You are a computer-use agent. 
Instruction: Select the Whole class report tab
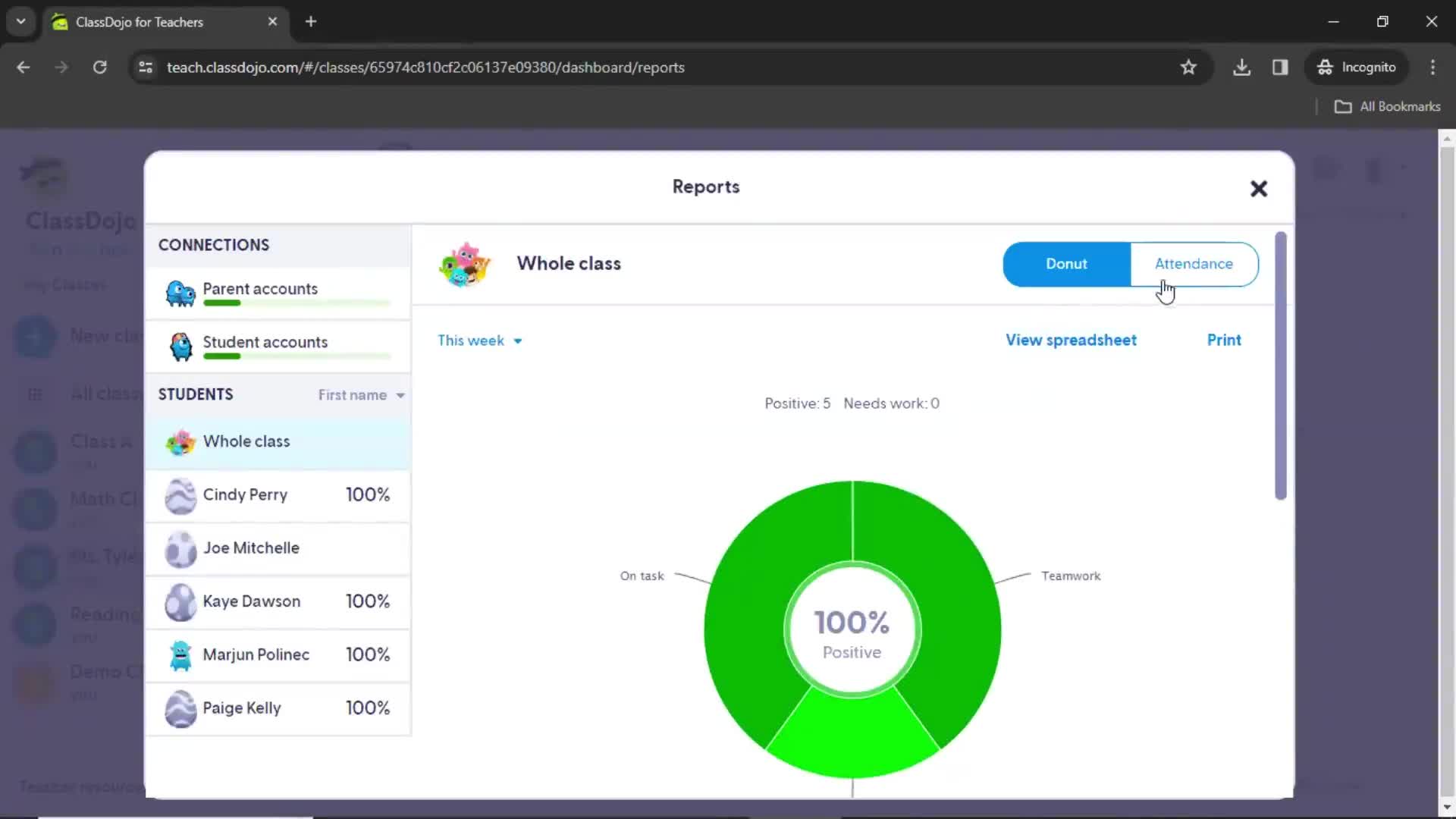(245, 441)
